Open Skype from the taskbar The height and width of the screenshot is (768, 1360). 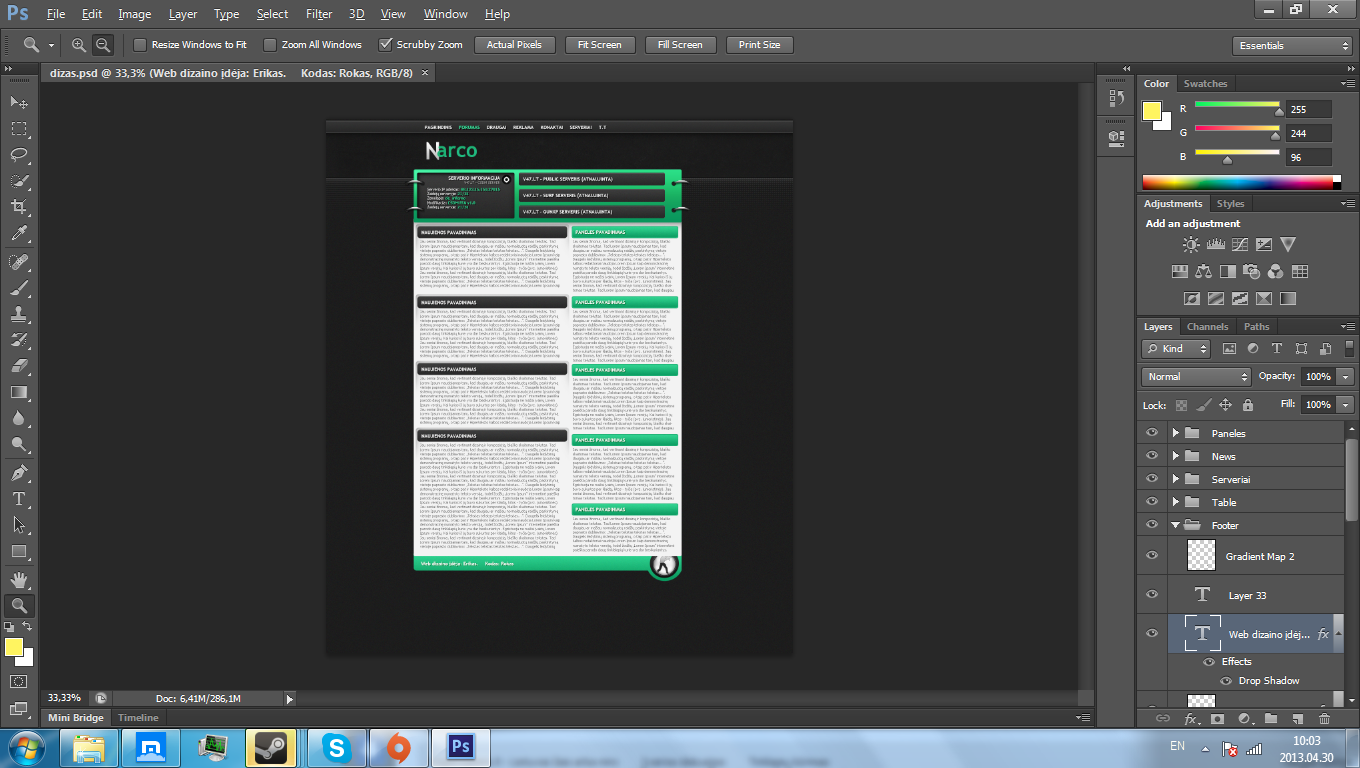[335, 747]
